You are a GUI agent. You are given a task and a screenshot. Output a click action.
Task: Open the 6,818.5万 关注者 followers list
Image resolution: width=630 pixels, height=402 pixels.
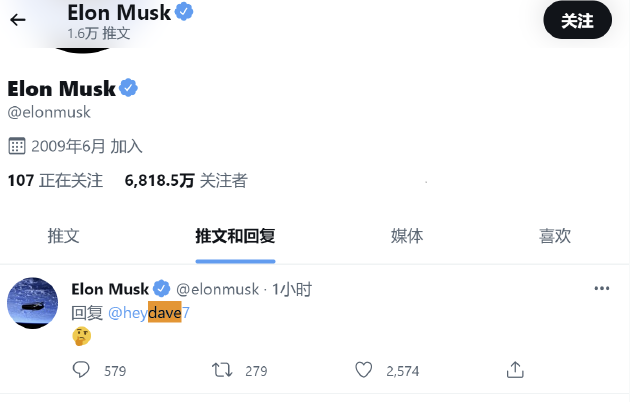click(186, 181)
